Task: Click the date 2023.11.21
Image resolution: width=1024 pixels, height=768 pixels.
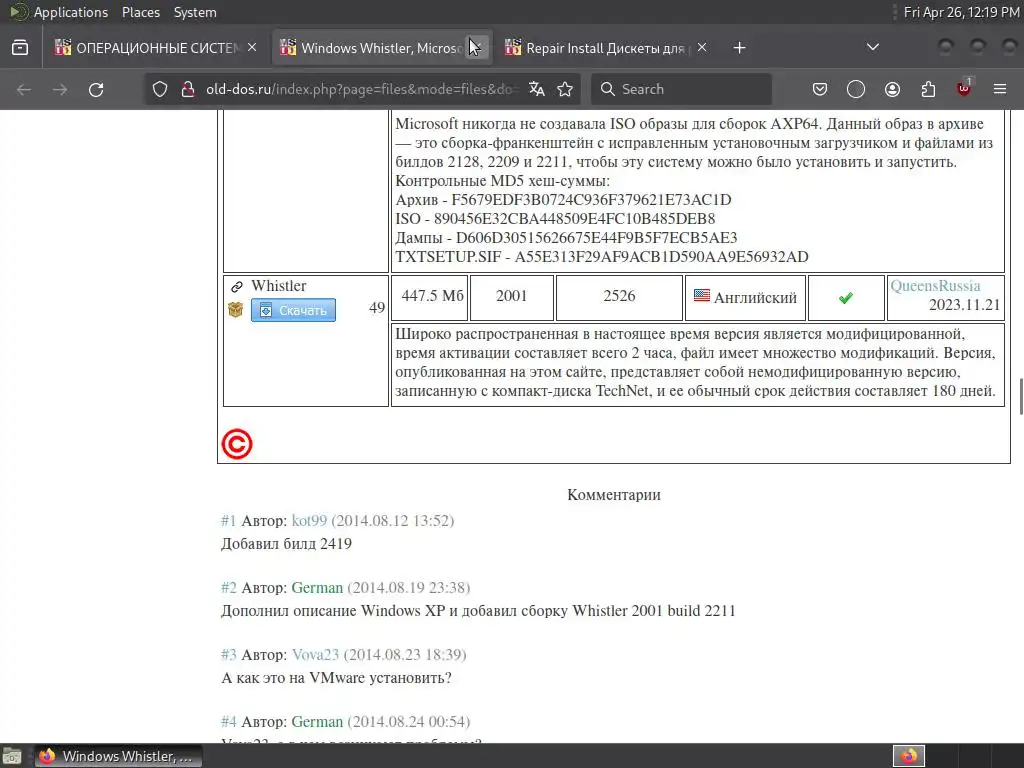Action: (965, 305)
